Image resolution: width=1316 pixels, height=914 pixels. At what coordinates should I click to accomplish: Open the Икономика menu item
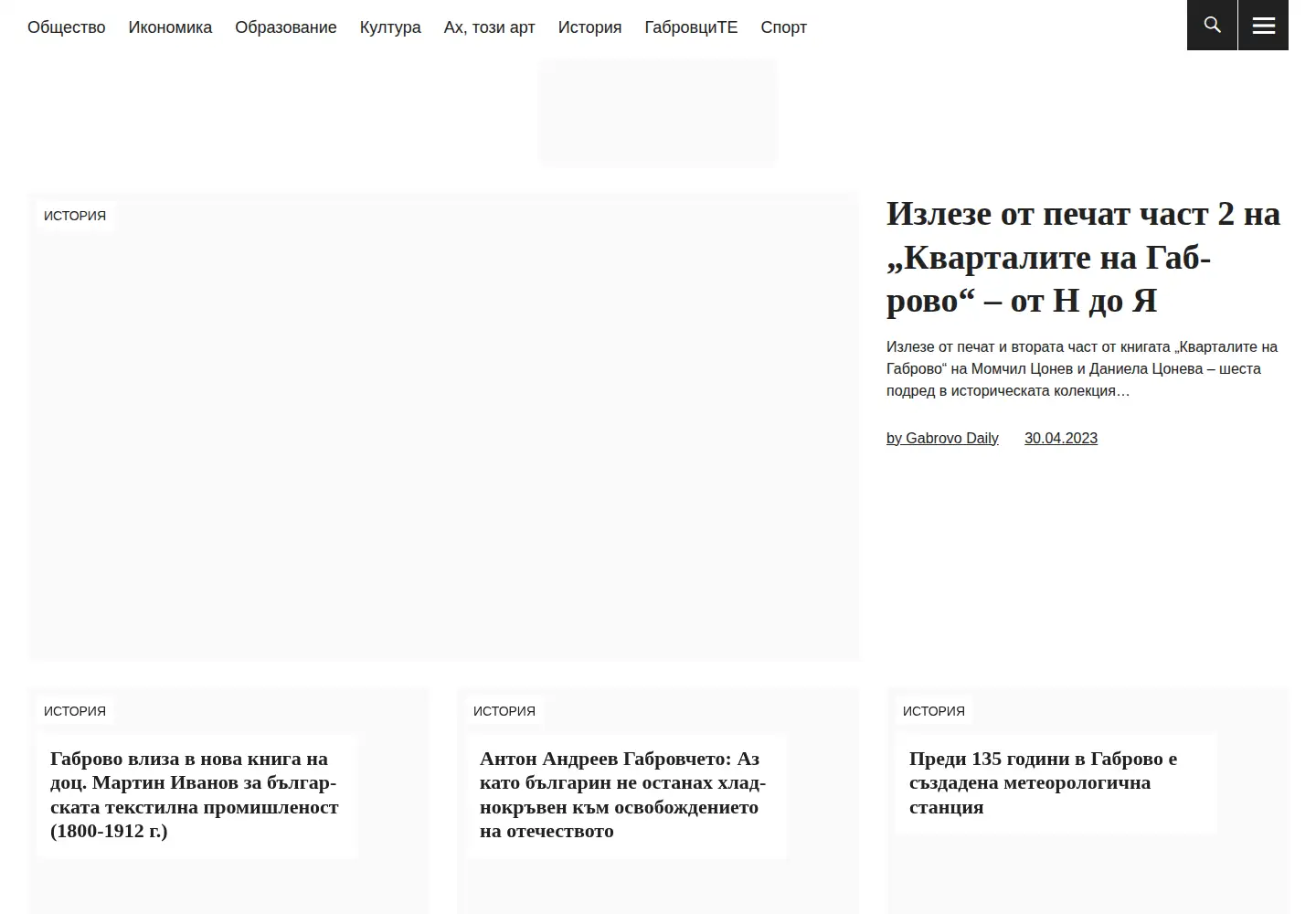[x=170, y=27]
